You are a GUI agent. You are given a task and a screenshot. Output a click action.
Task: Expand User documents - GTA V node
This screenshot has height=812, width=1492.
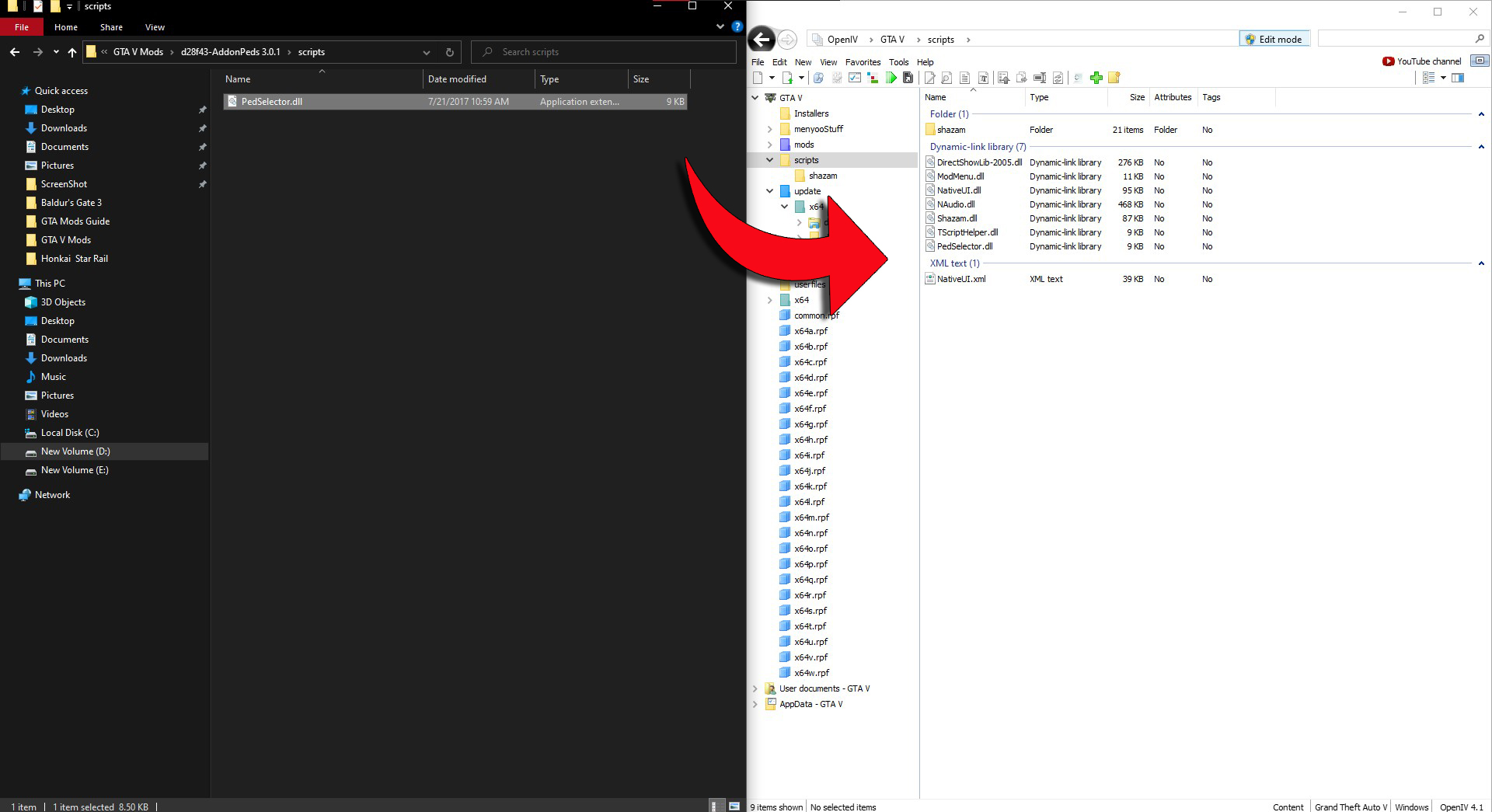[x=755, y=688]
